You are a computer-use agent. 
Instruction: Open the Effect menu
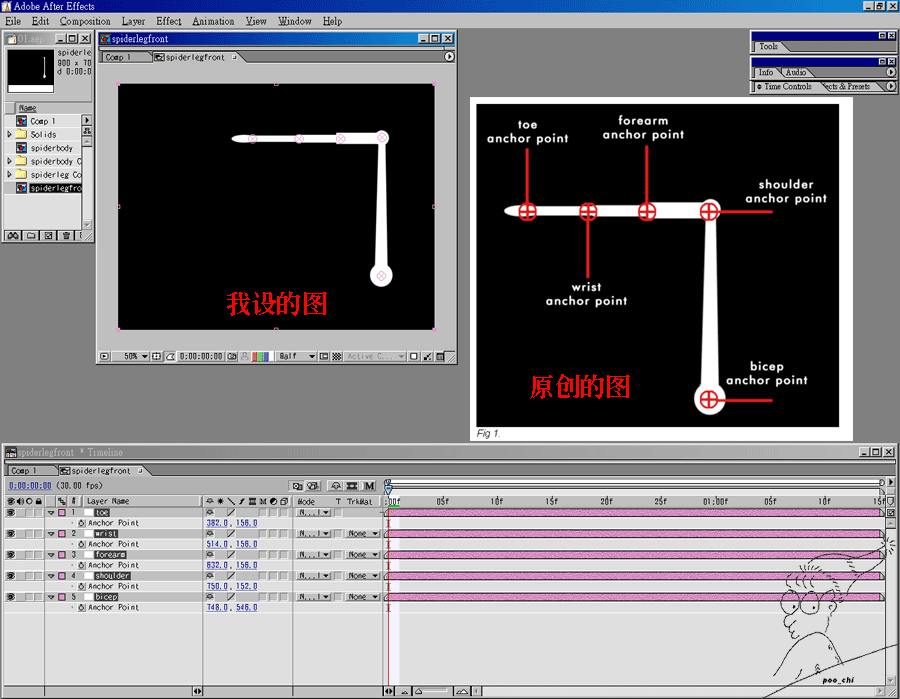[x=169, y=21]
